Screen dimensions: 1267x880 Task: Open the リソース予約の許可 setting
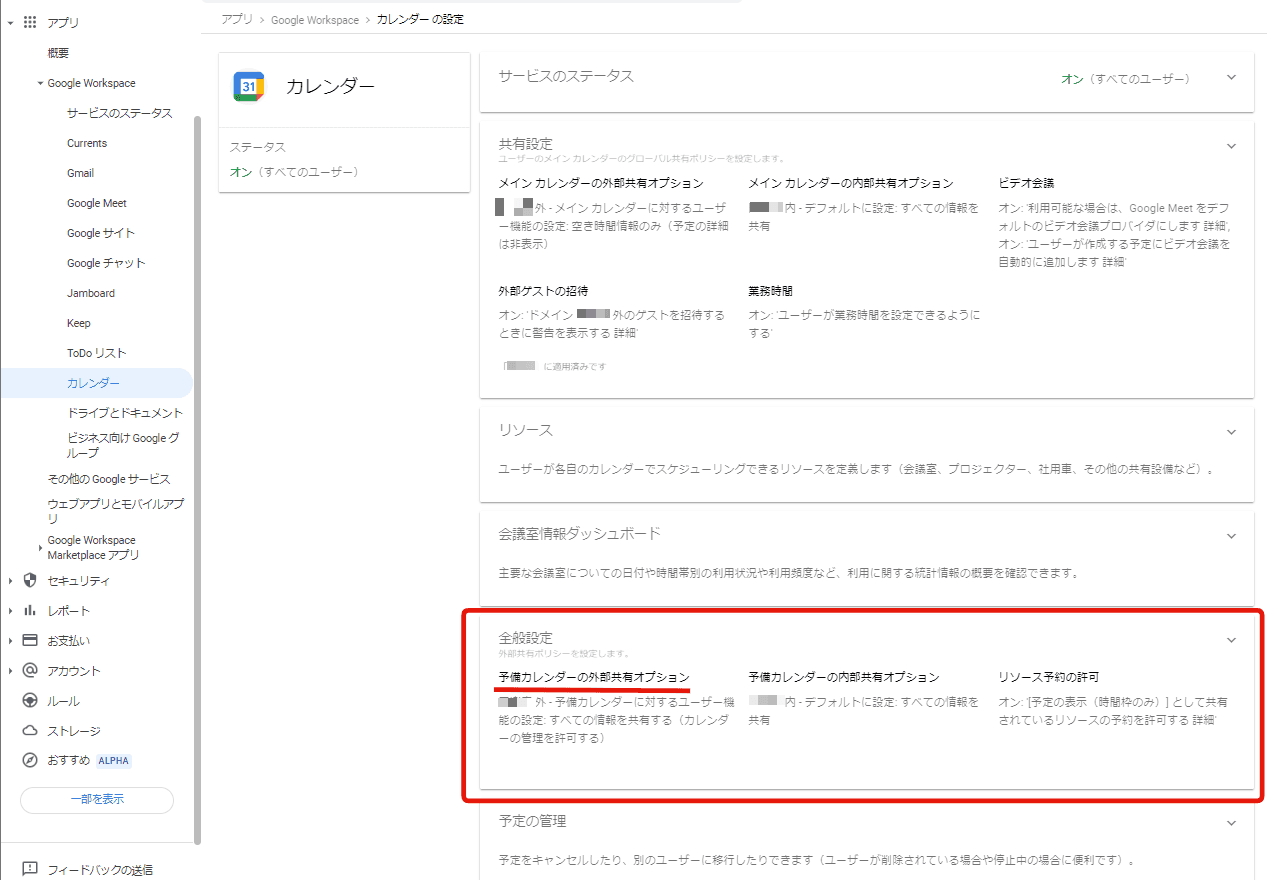pos(1049,678)
